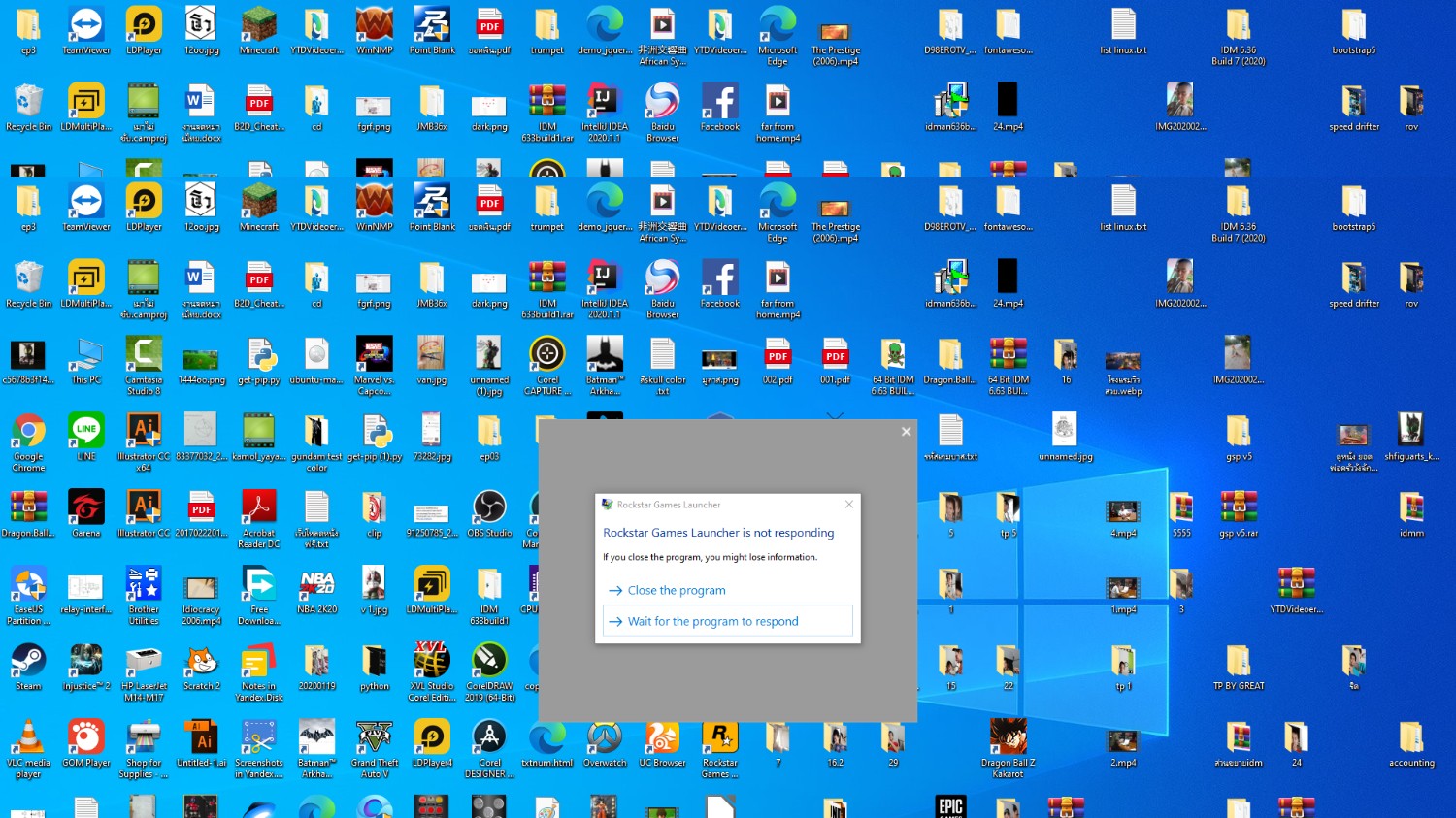Launch Overwatch from the desktop

click(605, 744)
